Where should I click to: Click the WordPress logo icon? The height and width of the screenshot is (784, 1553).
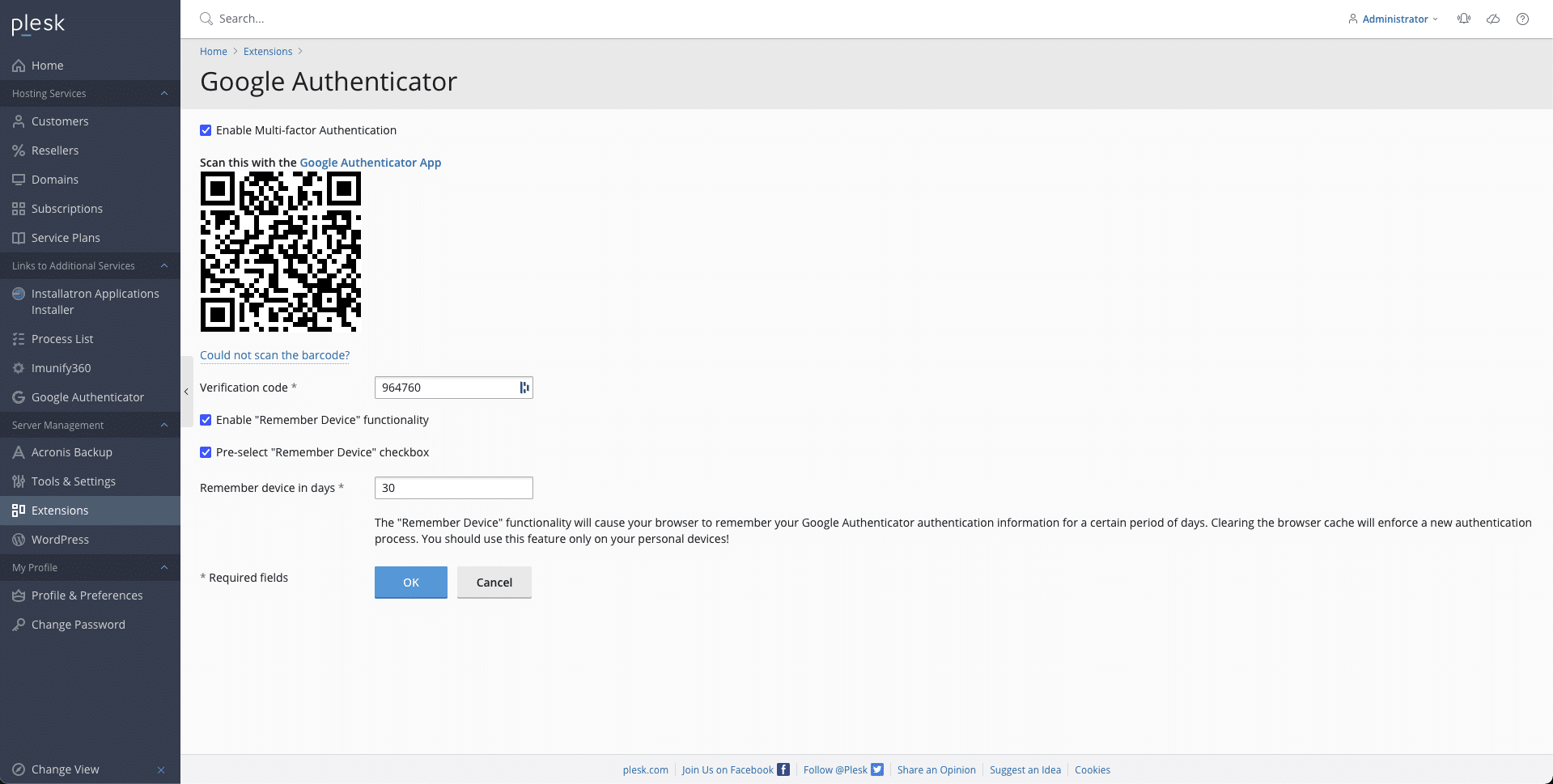(19, 540)
